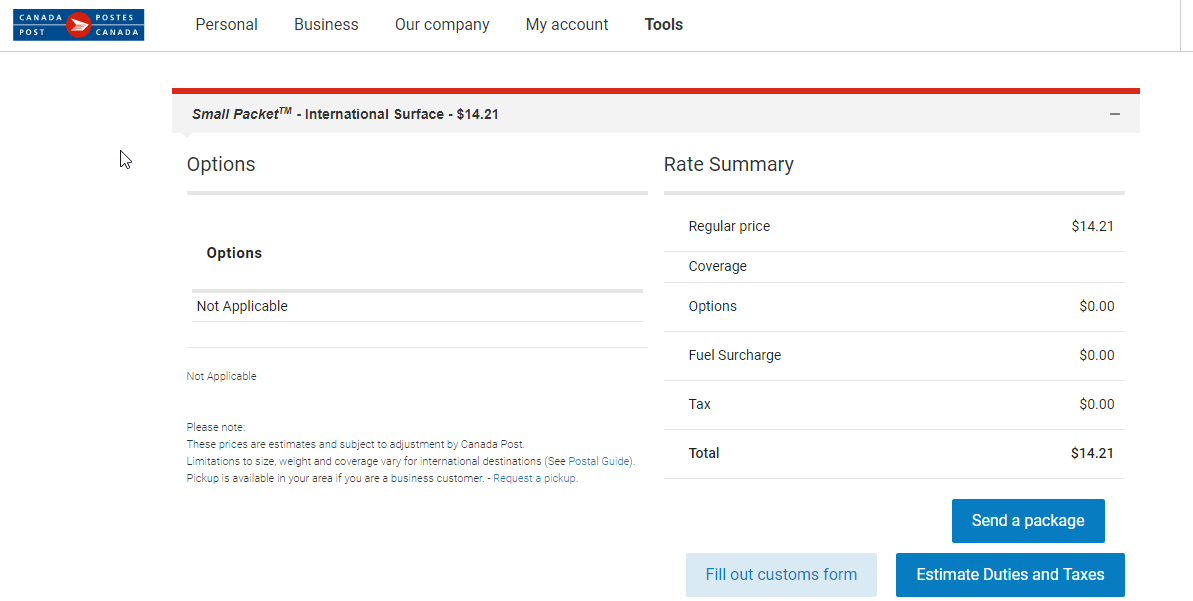Click the 'Please note:' text
This screenshot has width=1193, height=601.
coord(216,427)
